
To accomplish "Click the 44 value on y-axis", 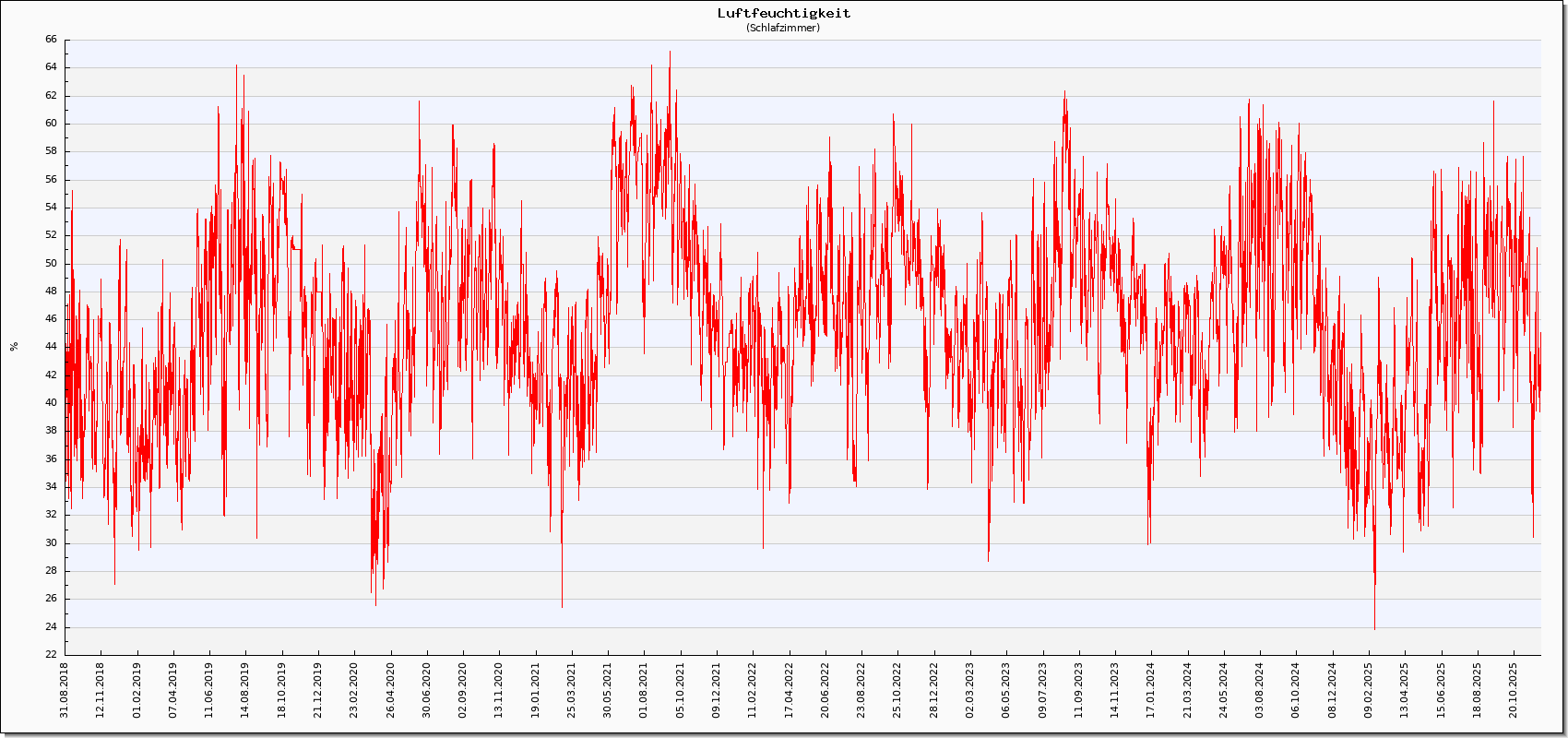I will 51,347.
